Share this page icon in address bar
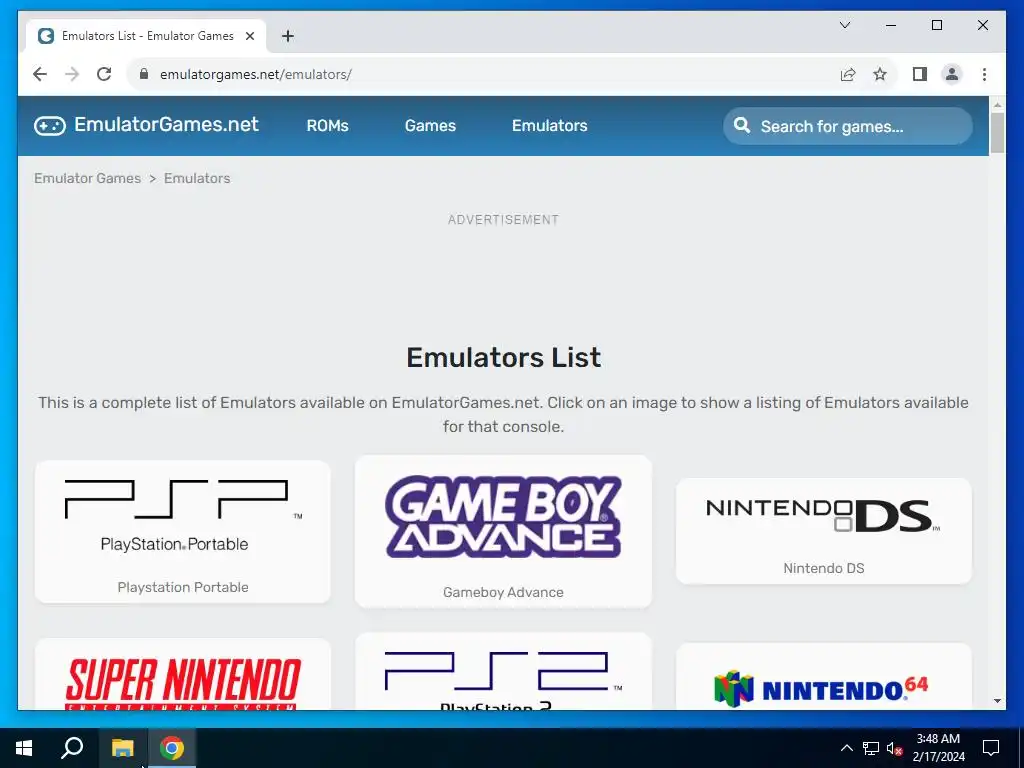 (x=848, y=74)
